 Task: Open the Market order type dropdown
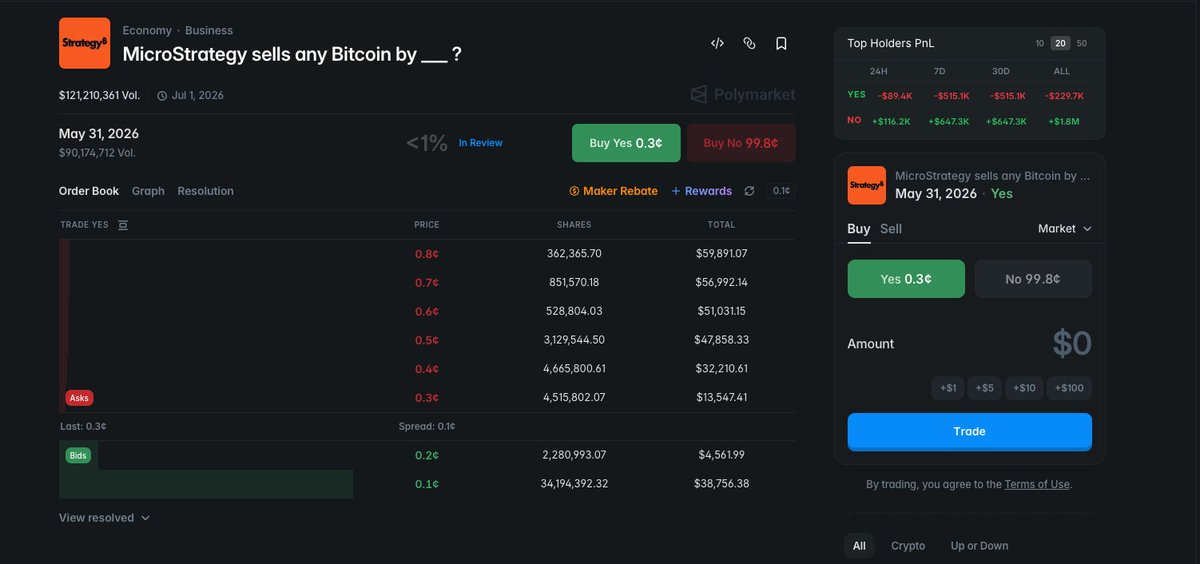1064,229
